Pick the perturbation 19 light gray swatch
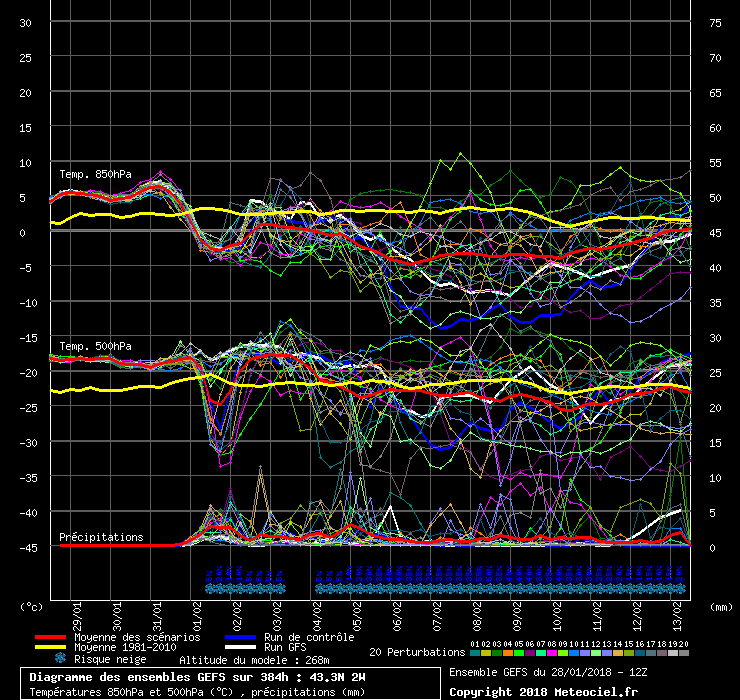The width and height of the screenshot is (740, 700). [673, 653]
